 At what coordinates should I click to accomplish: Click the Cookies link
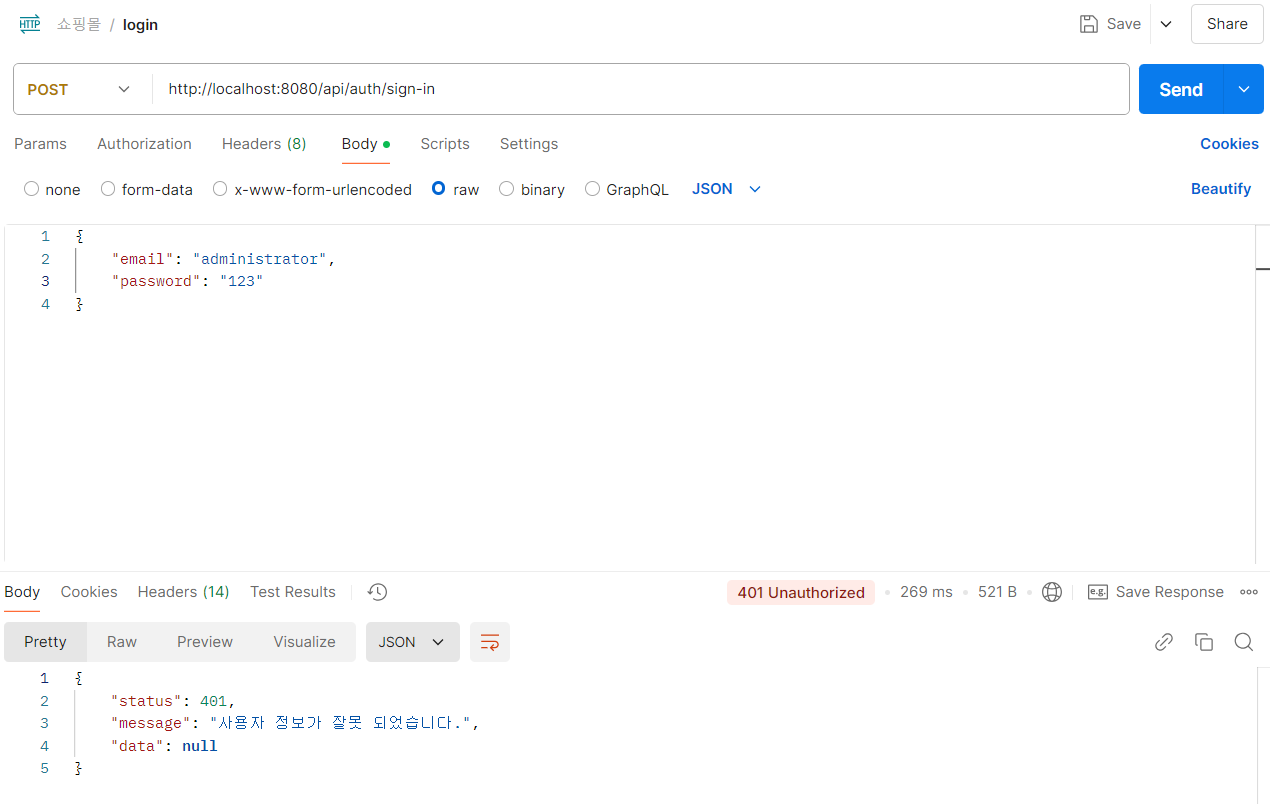click(x=1229, y=144)
